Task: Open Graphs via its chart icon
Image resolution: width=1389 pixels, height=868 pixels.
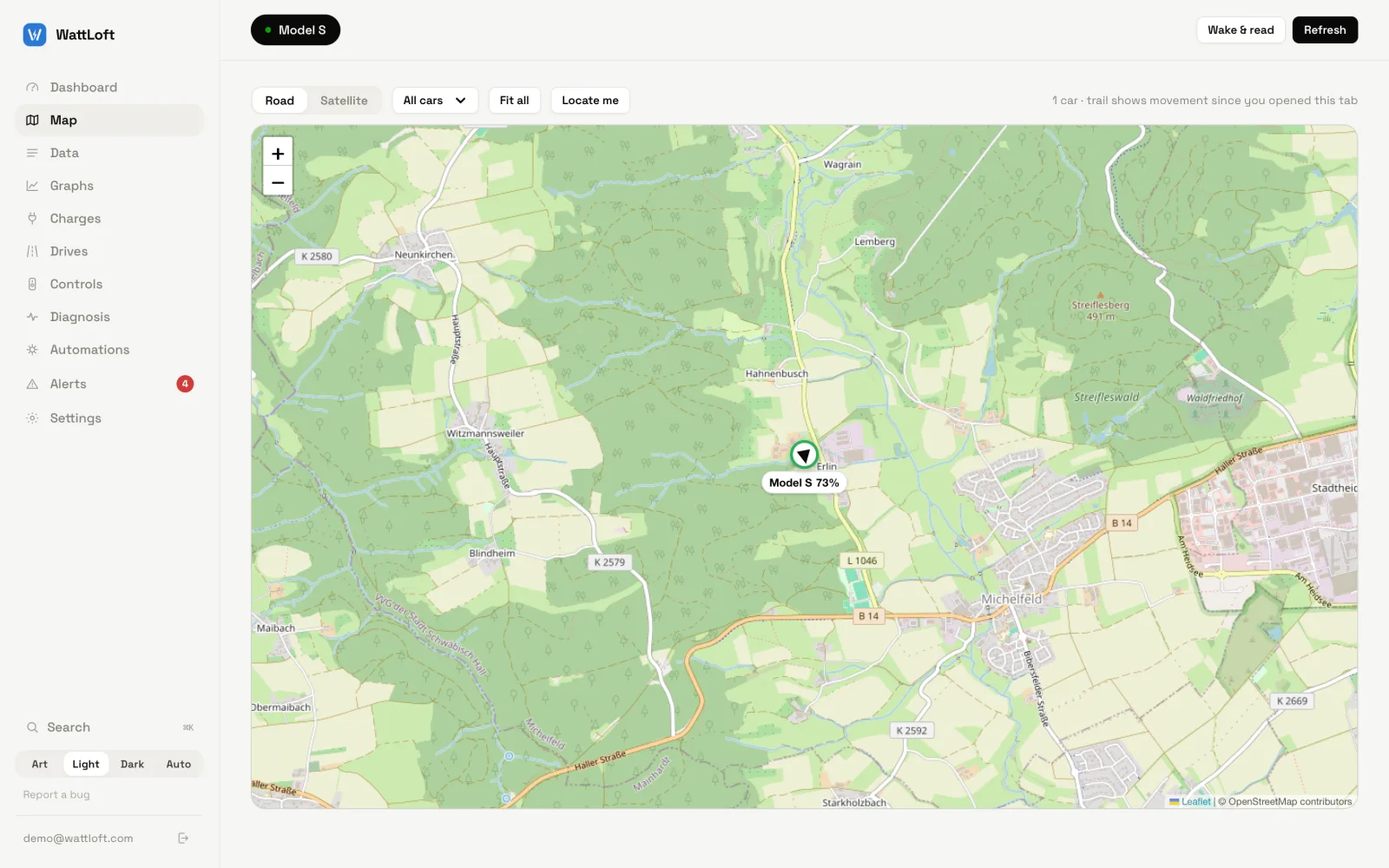Action: (32, 186)
